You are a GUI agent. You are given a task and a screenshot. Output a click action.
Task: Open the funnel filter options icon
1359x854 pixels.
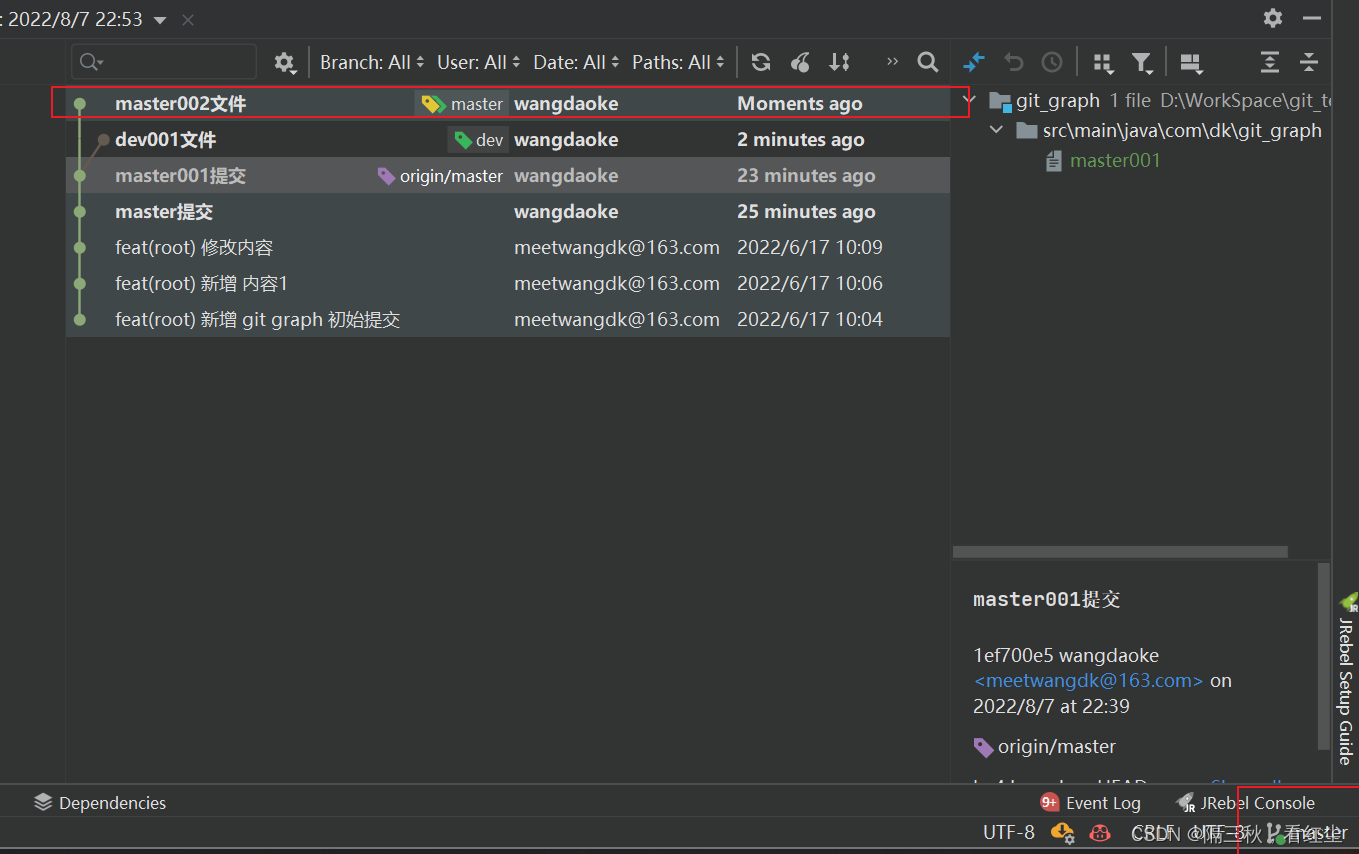pos(1142,62)
